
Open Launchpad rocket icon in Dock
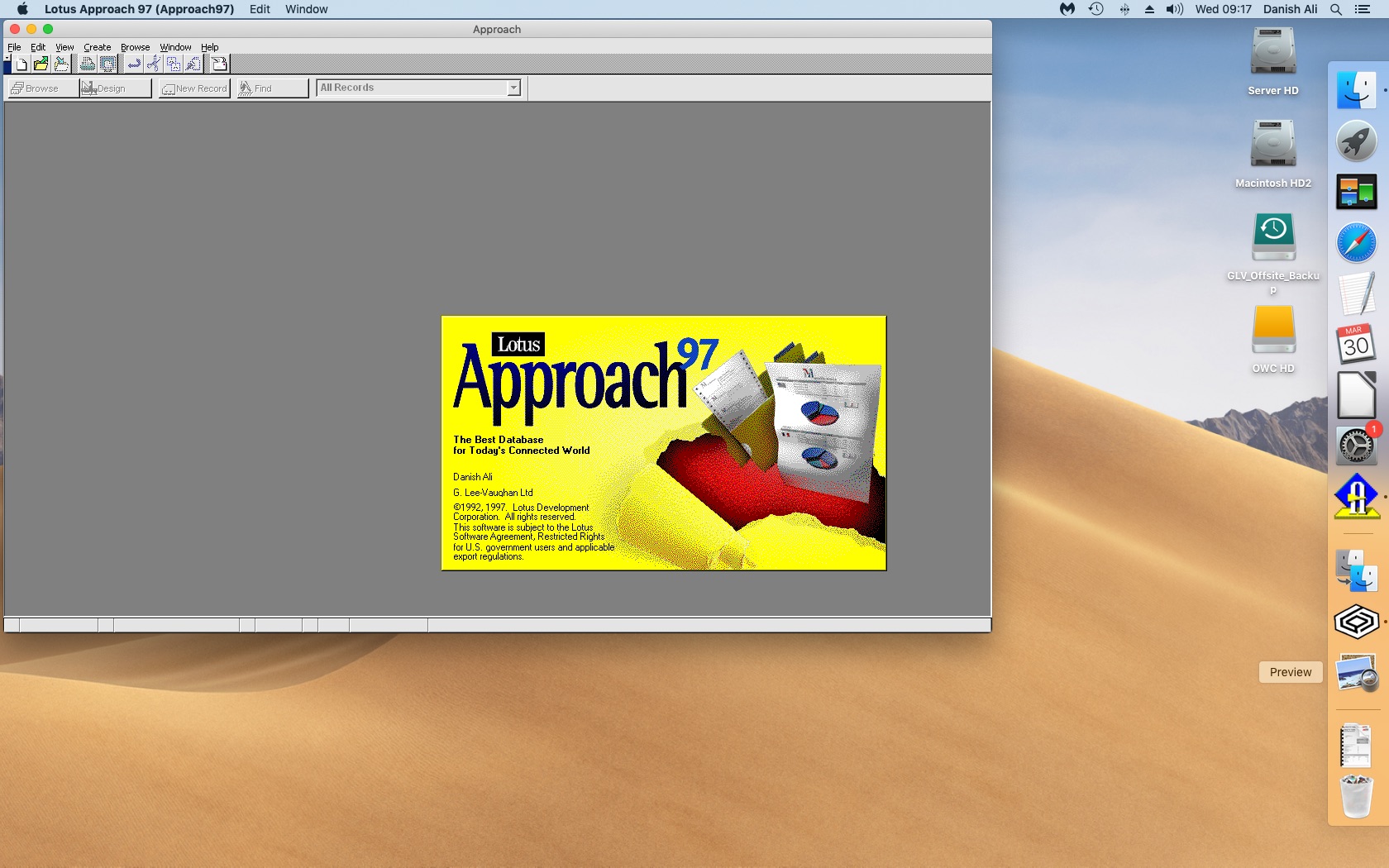[x=1357, y=141]
